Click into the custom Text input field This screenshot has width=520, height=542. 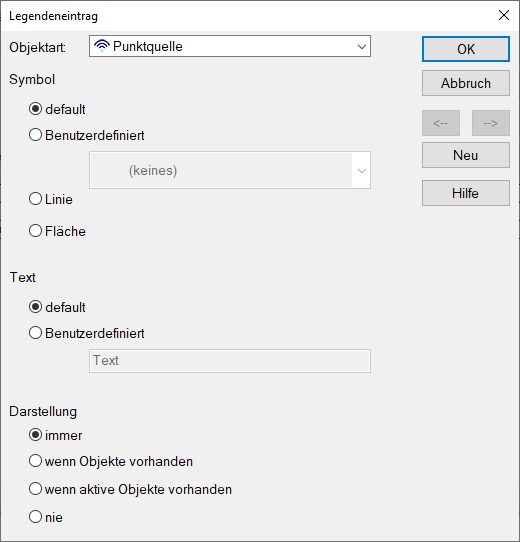pyautogui.click(x=230, y=361)
